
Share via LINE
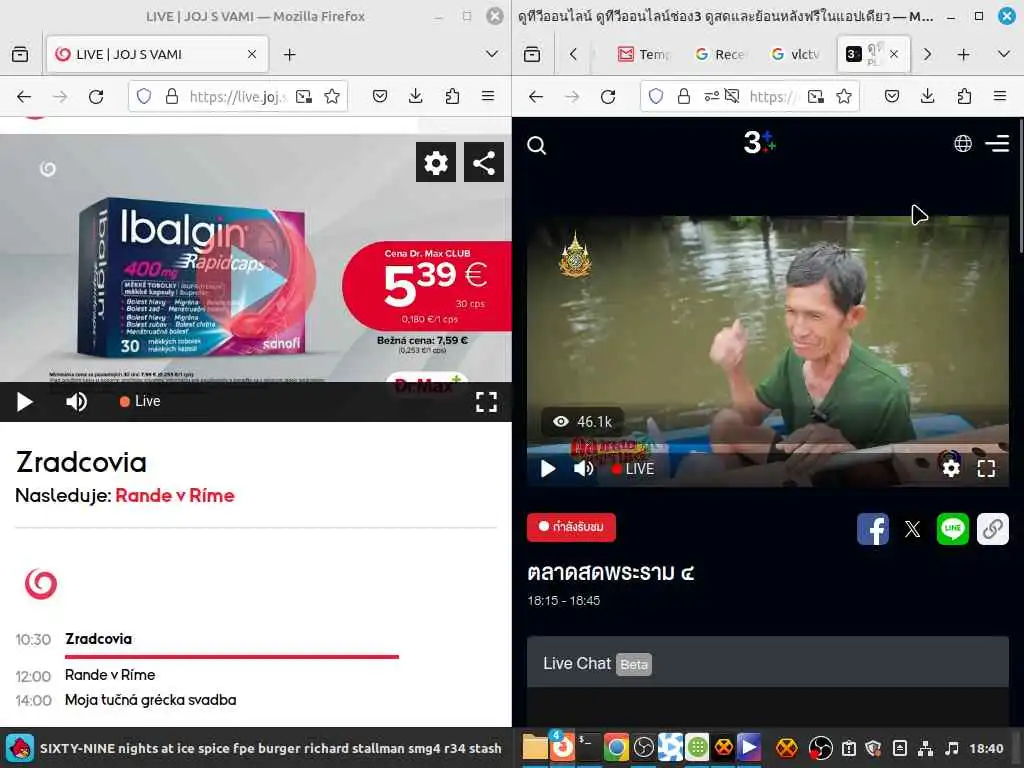point(952,528)
